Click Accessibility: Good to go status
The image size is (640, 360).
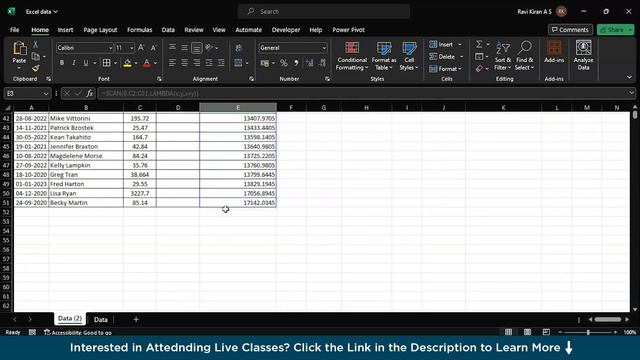point(78,333)
